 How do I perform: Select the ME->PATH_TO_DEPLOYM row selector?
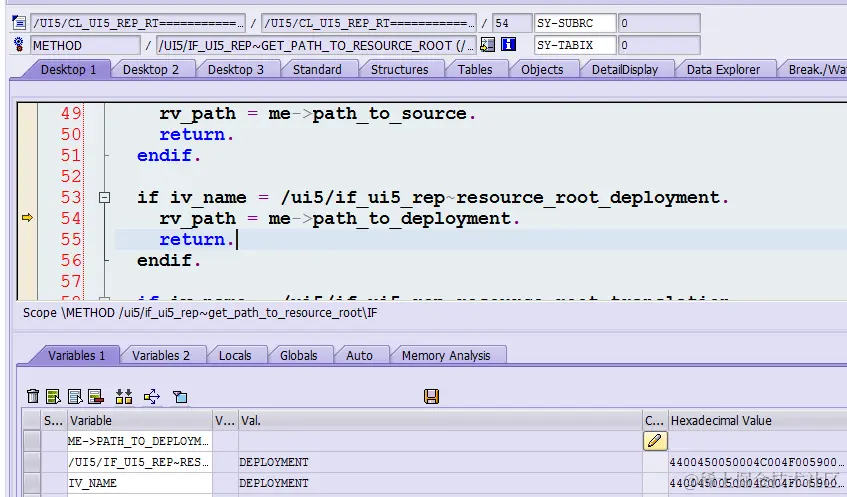point(32,441)
